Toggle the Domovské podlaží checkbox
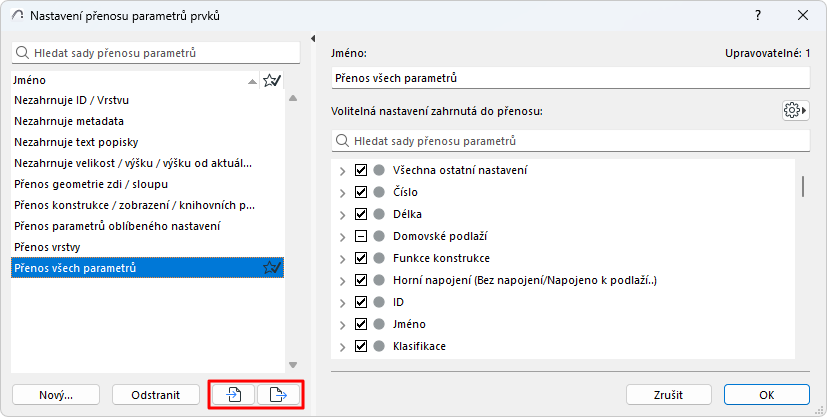This screenshot has width=827, height=417. pos(361,236)
